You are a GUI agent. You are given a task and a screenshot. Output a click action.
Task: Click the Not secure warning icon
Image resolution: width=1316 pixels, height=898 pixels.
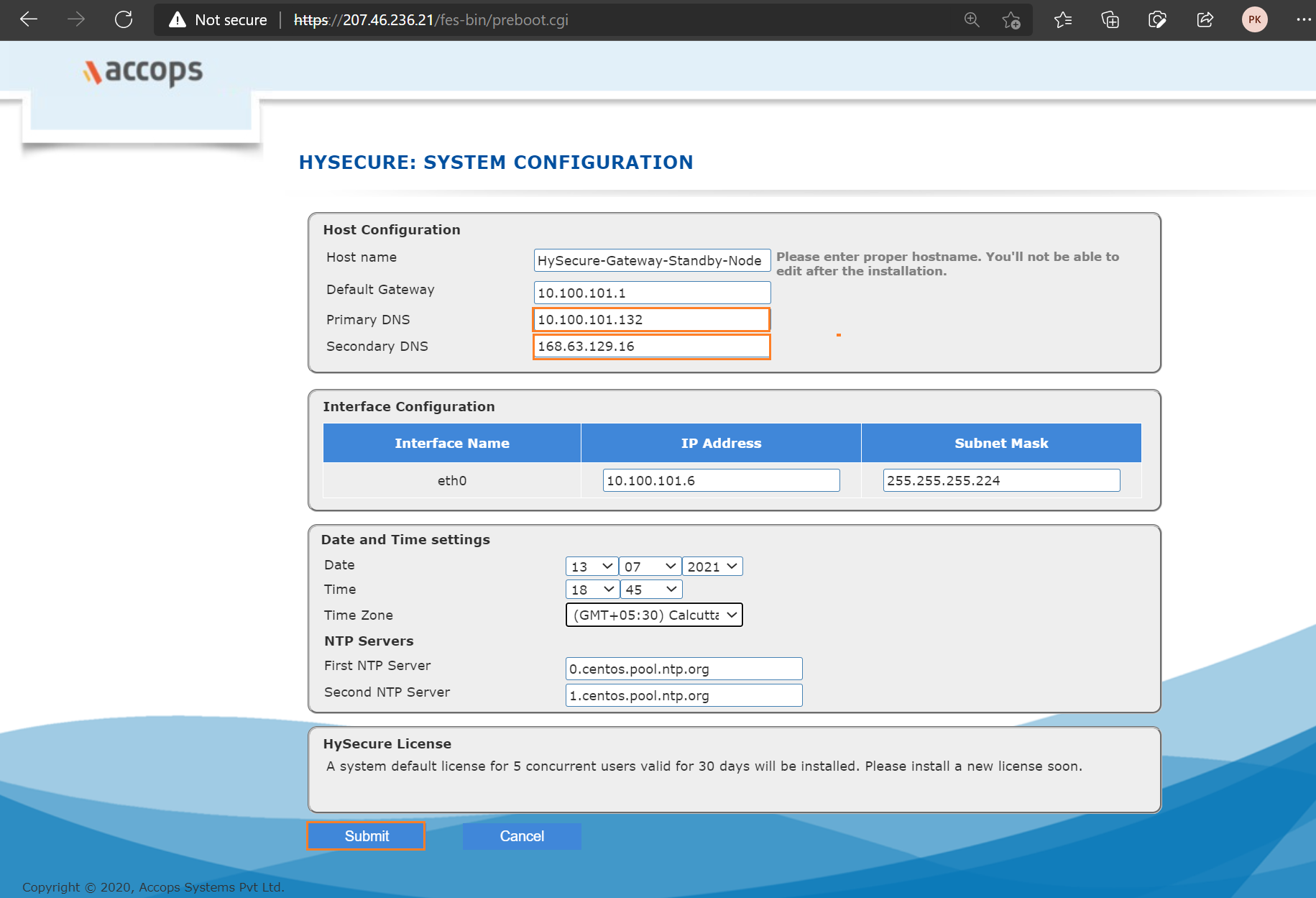point(178,20)
